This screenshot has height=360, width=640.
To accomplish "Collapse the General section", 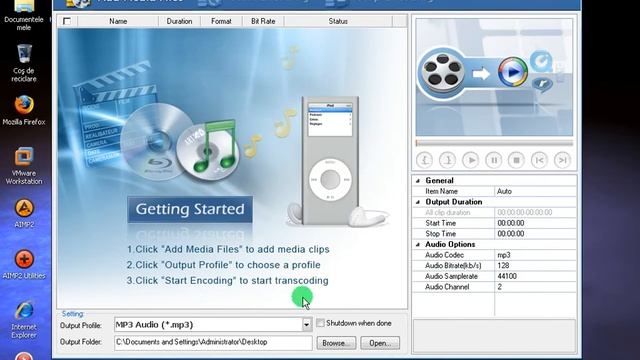I will pos(418,180).
